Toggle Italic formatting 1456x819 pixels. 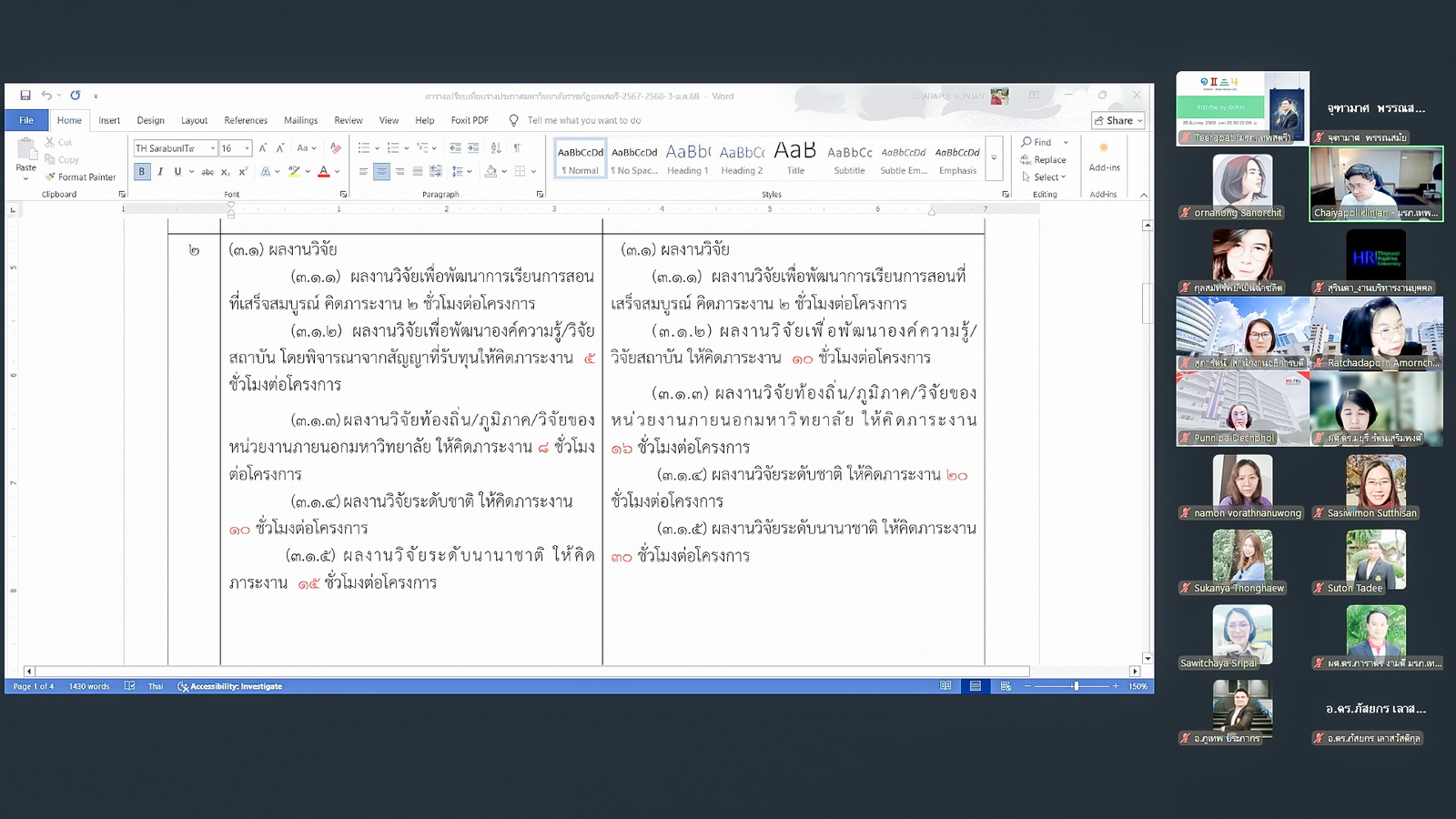pyautogui.click(x=160, y=172)
